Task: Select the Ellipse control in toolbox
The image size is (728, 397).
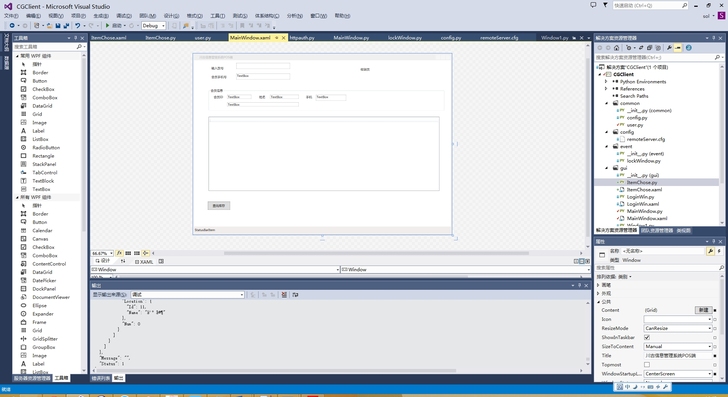Action: click(39, 306)
